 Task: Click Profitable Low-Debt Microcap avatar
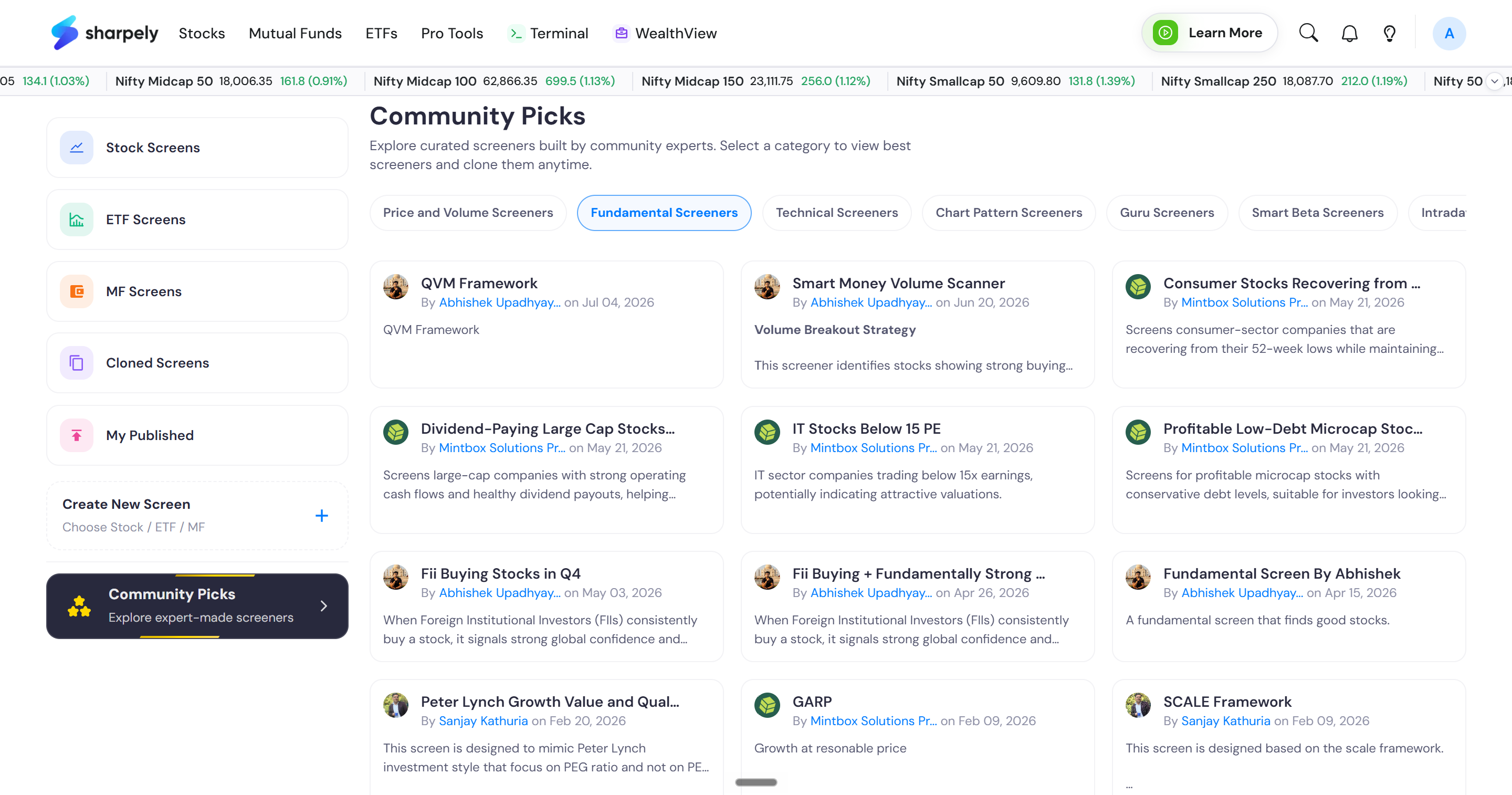tap(1138, 433)
